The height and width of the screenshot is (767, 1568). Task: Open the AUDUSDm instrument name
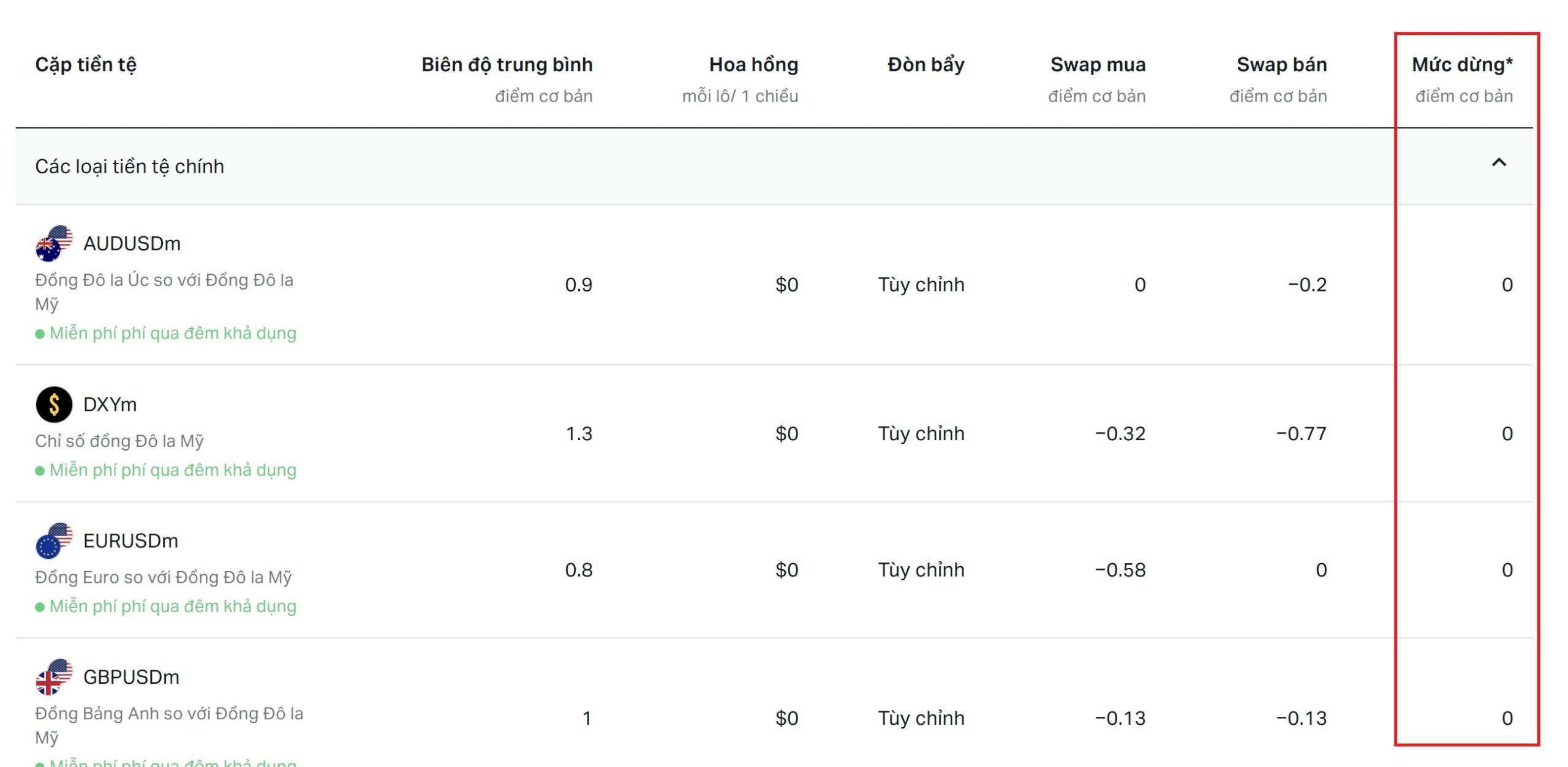pos(132,244)
